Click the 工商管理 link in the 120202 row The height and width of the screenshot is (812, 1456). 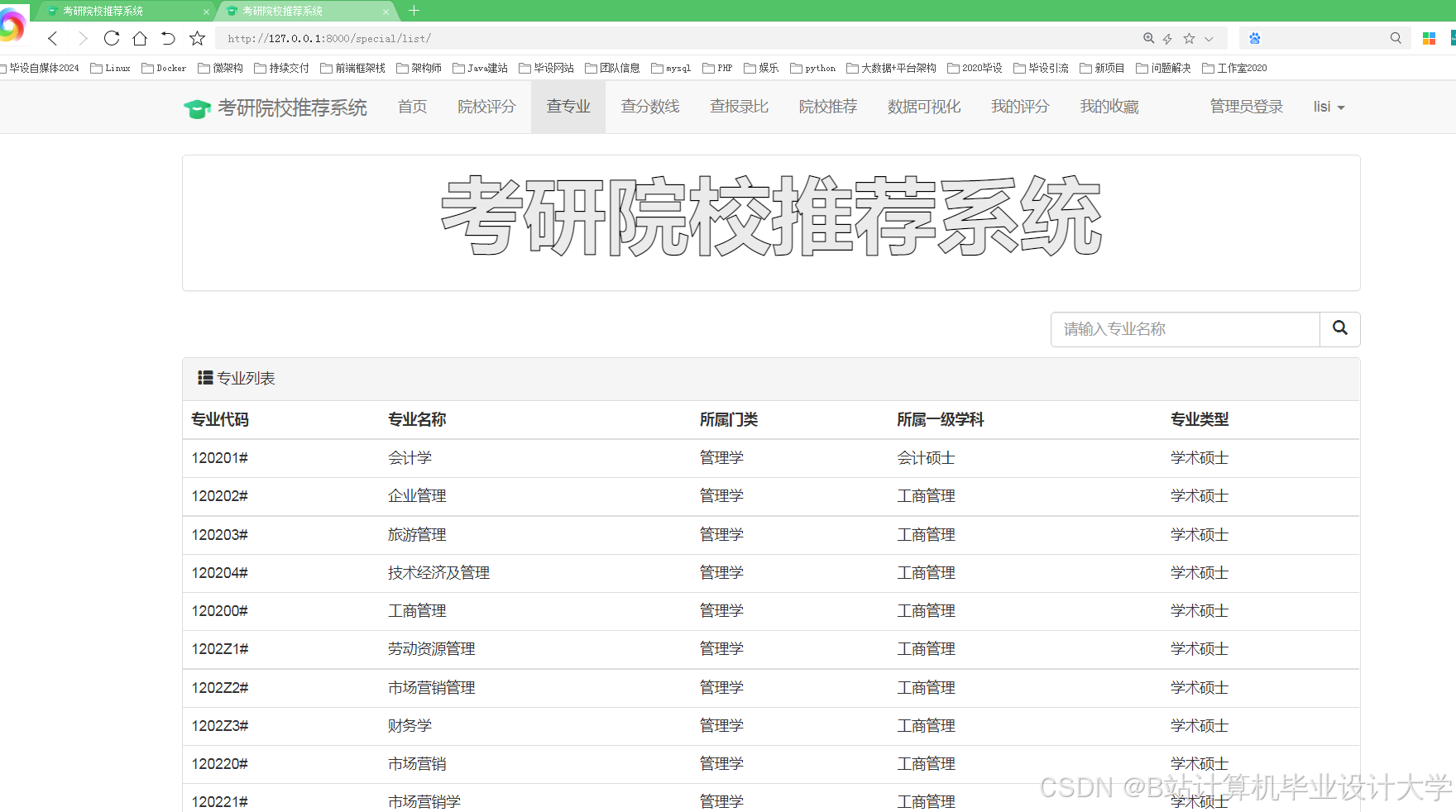926,495
